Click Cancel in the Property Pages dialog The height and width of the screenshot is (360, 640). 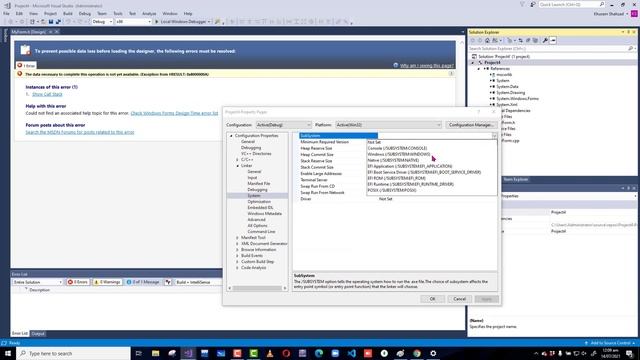coord(459,299)
